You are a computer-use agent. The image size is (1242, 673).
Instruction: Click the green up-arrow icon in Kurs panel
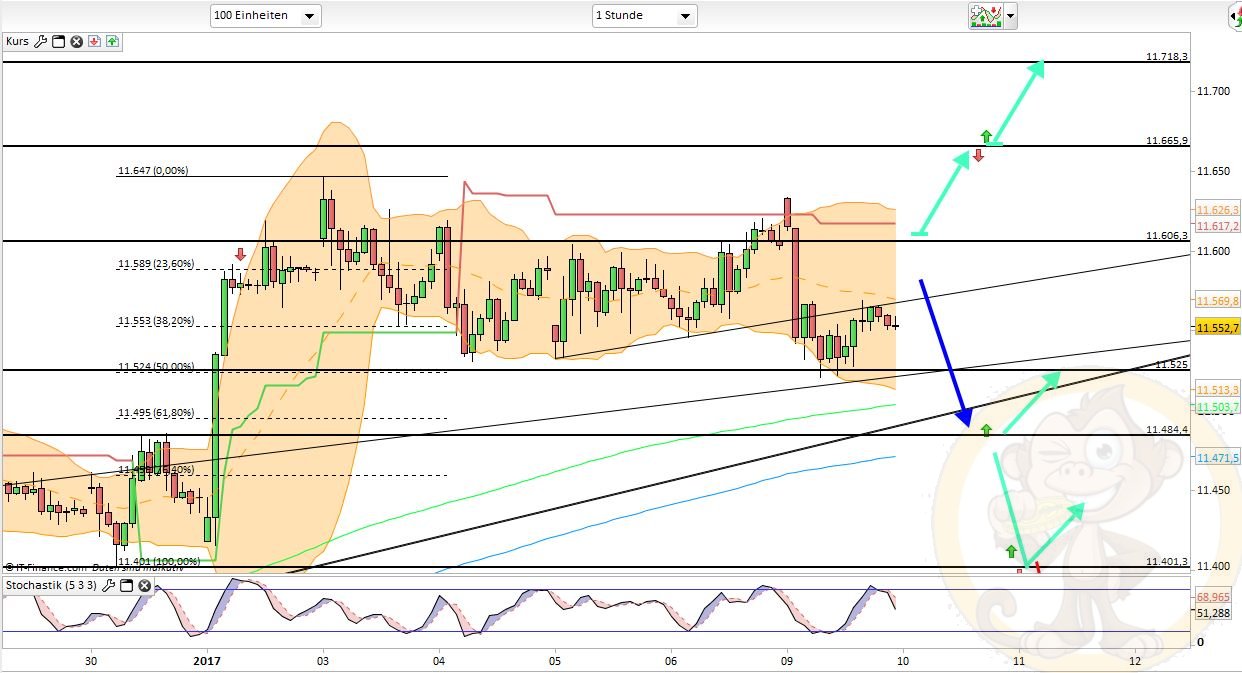tap(111, 42)
